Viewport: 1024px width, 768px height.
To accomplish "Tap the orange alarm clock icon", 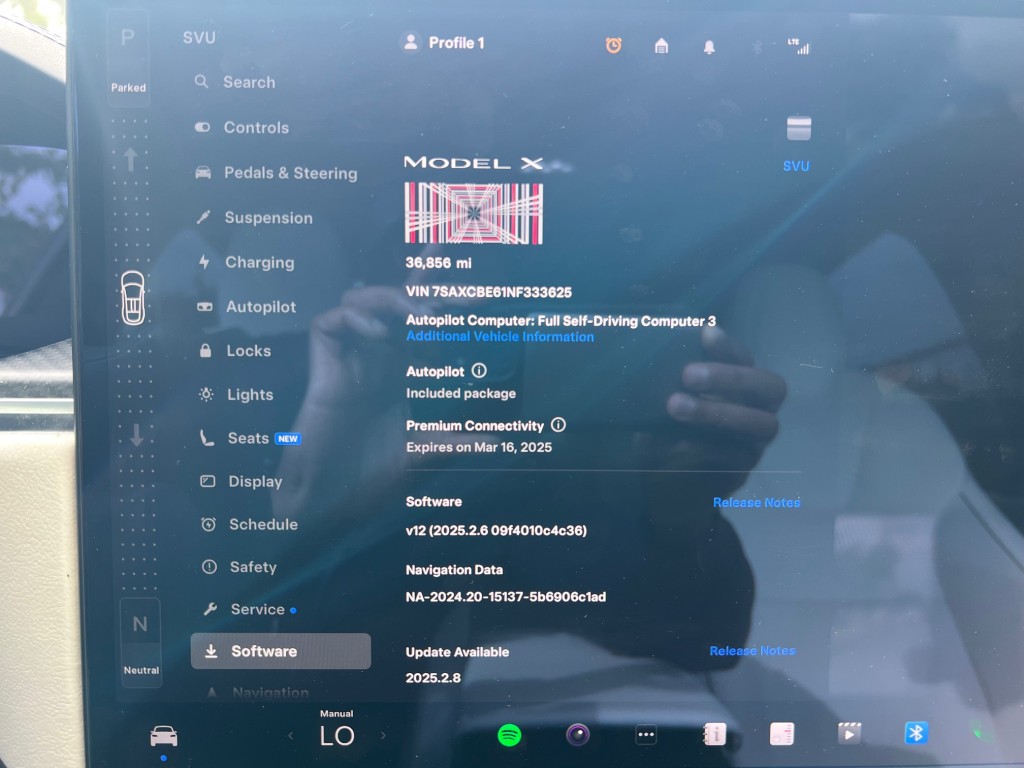I will pyautogui.click(x=613, y=45).
